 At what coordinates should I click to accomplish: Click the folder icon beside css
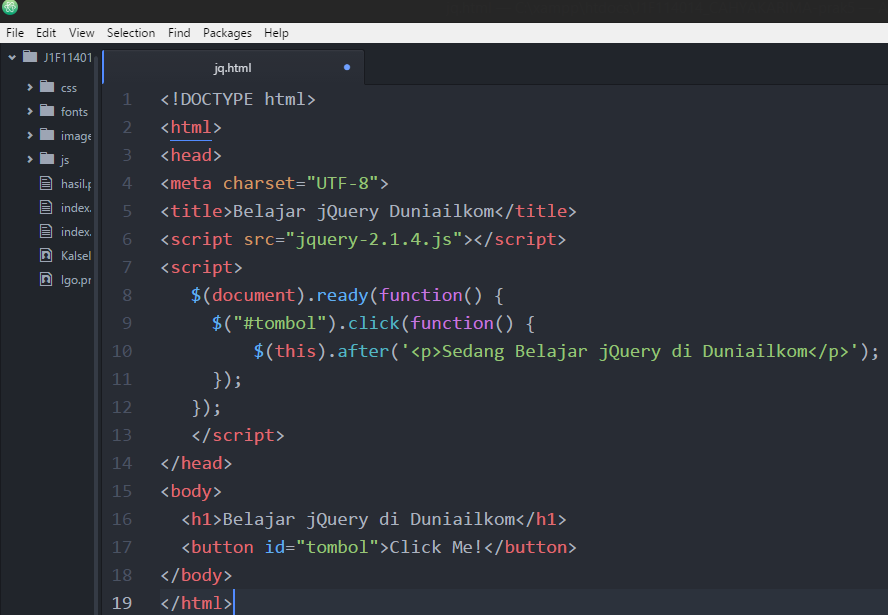point(47,87)
